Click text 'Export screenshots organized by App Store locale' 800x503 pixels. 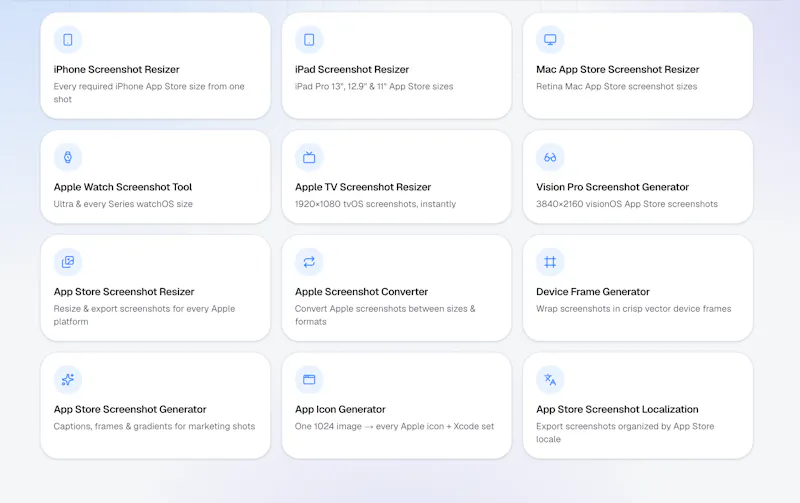pos(625,433)
